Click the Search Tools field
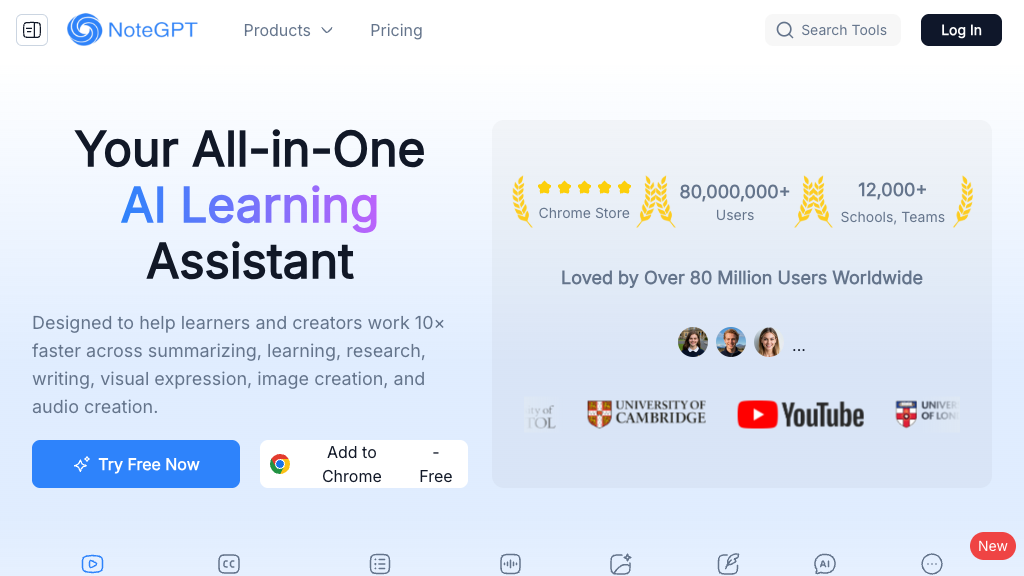The image size is (1024, 576). pyautogui.click(x=833, y=30)
